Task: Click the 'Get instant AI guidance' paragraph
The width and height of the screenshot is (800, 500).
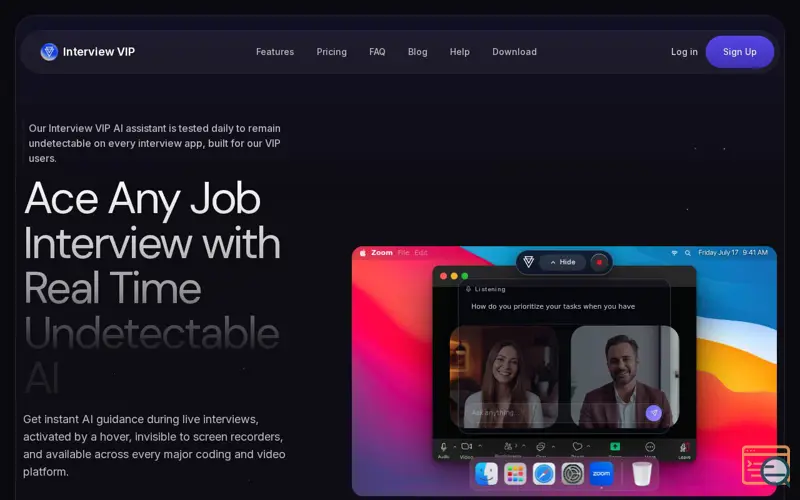Action: [x=154, y=445]
